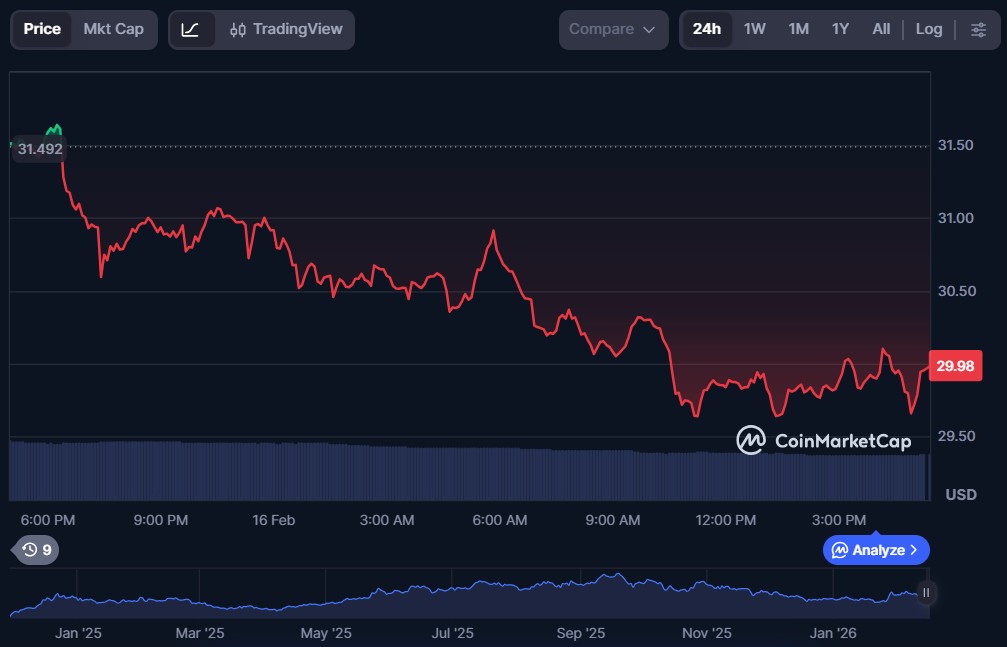Viewport: 1007px width, 647px height.
Task: Open chart settings sliders icon
Action: [x=978, y=30]
